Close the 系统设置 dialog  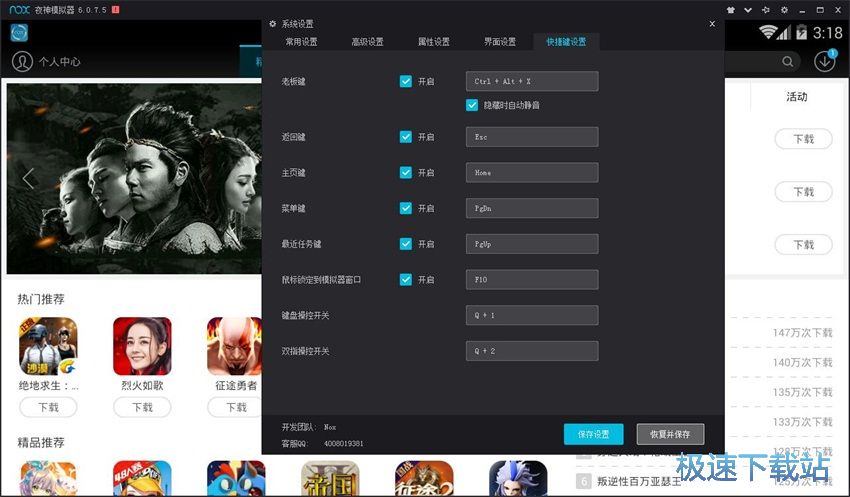[x=712, y=24]
